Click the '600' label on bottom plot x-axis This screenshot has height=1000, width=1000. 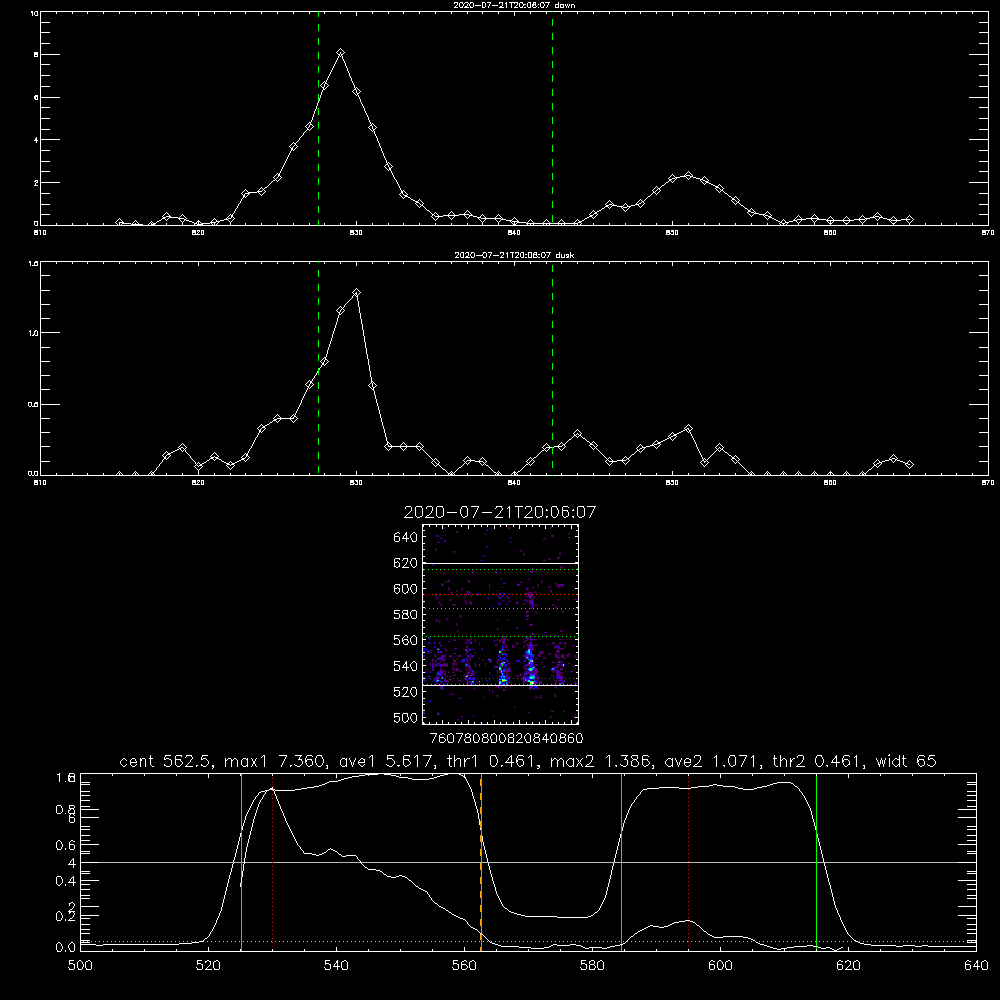(720, 966)
